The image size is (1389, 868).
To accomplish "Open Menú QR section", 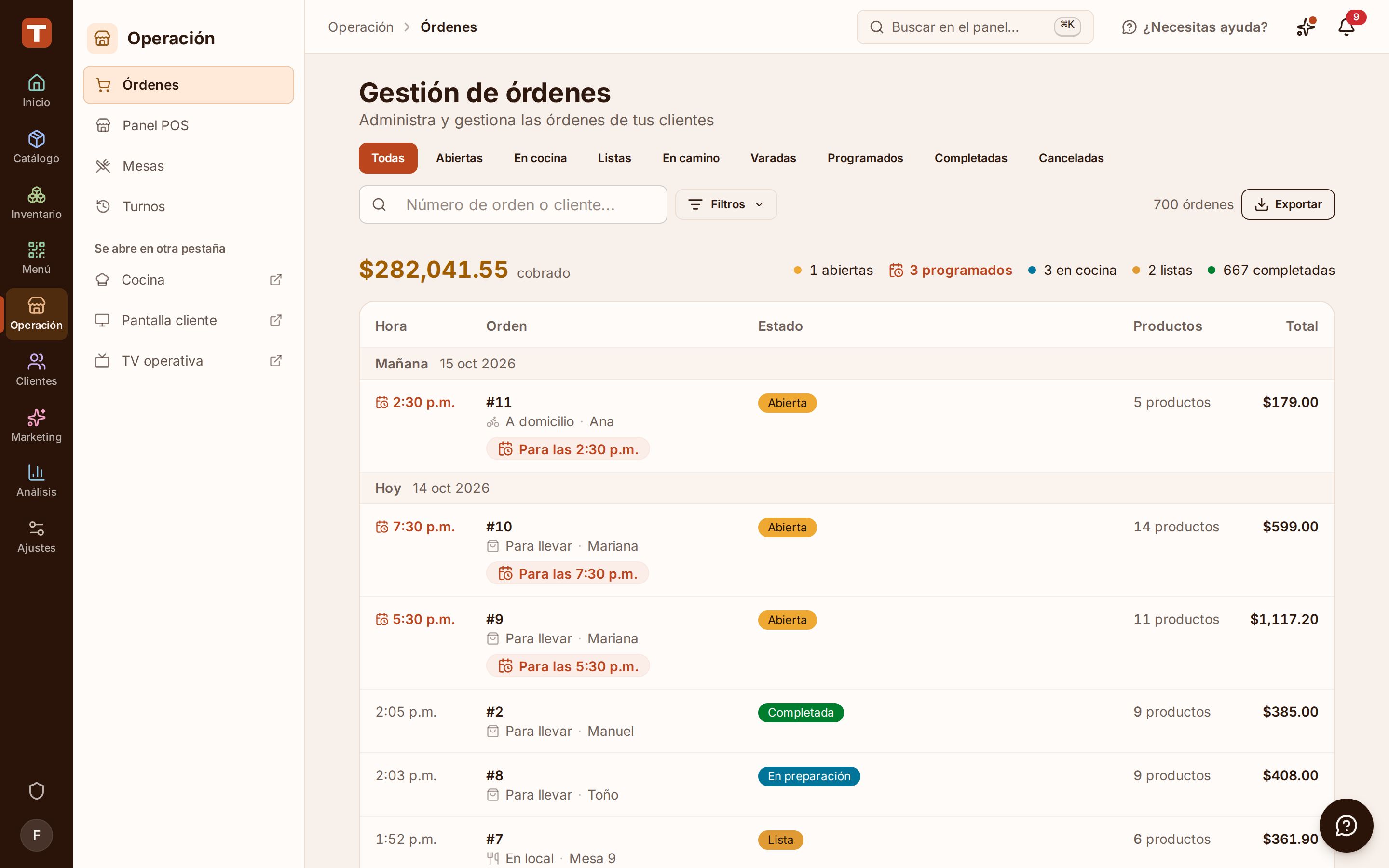I will pyautogui.click(x=36, y=258).
